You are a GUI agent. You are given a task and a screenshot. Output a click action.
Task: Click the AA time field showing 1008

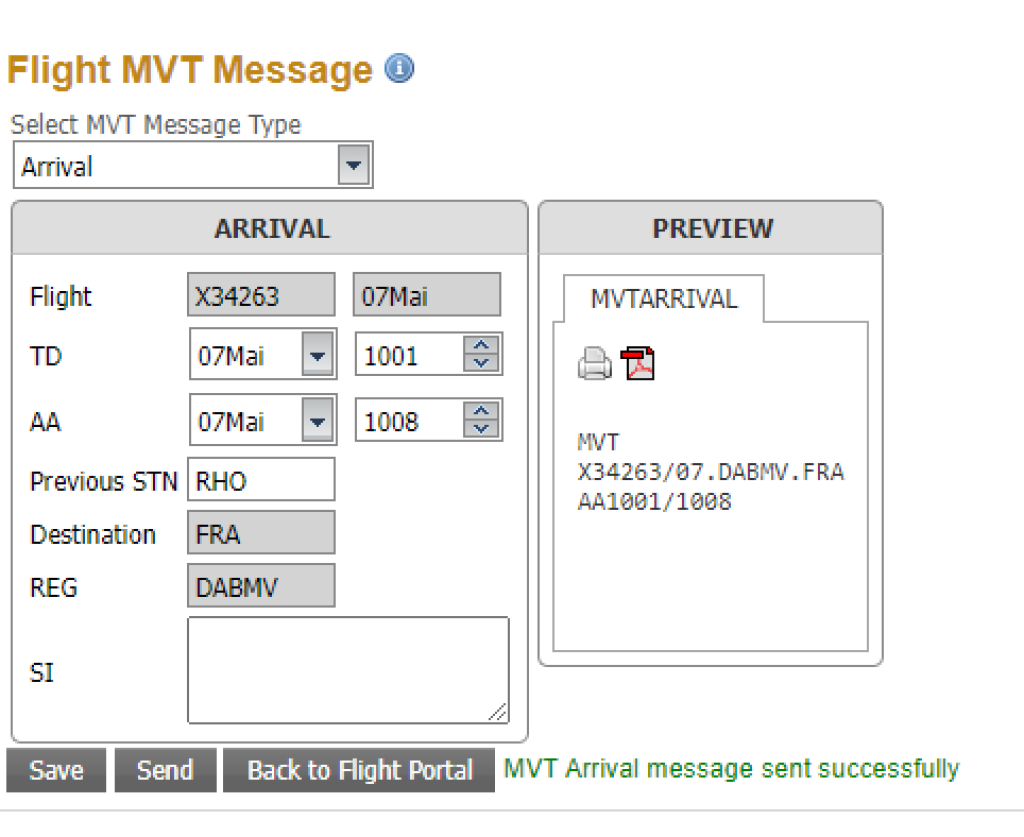408,421
